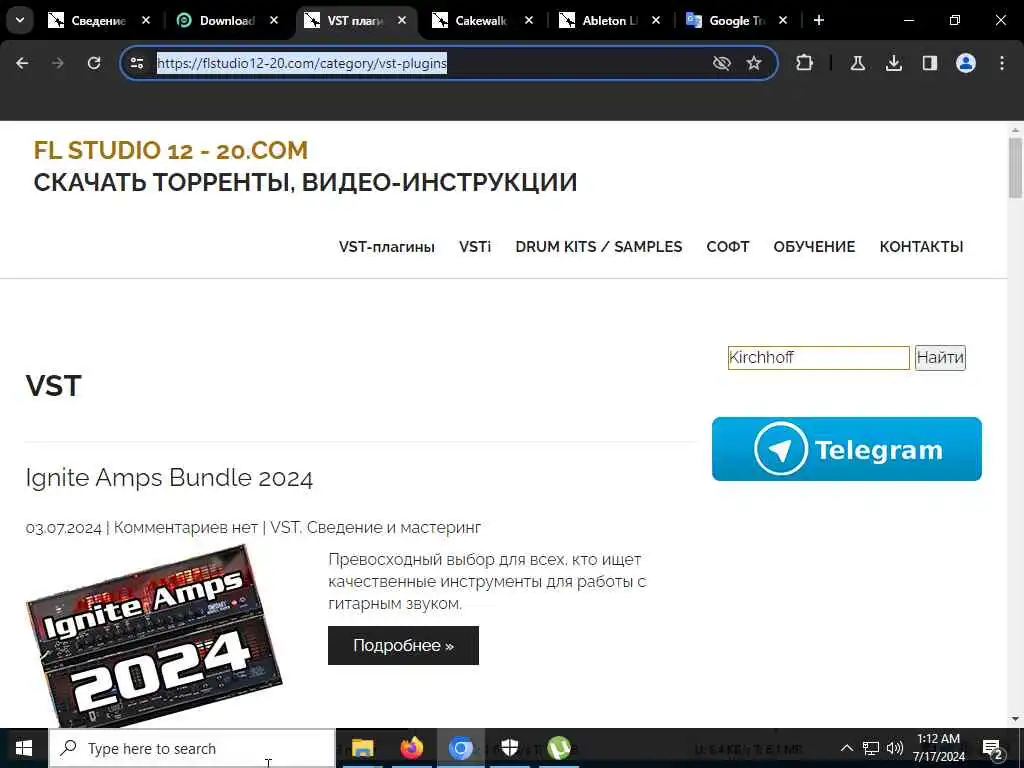Close the Cakewalk tab
The height and width of the screenshot is (768, 1024).
[x=529, y=21]
